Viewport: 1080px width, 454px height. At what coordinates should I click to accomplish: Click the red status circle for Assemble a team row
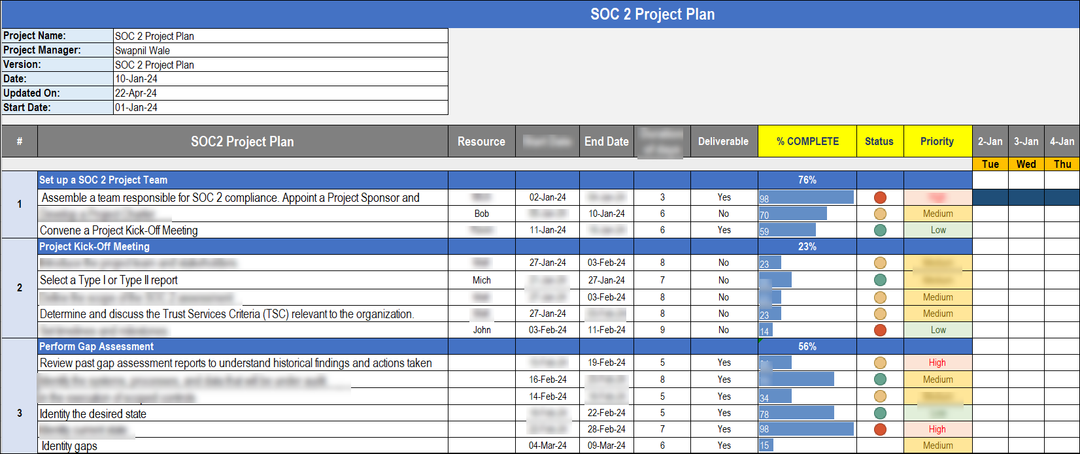tap(880, 198)
